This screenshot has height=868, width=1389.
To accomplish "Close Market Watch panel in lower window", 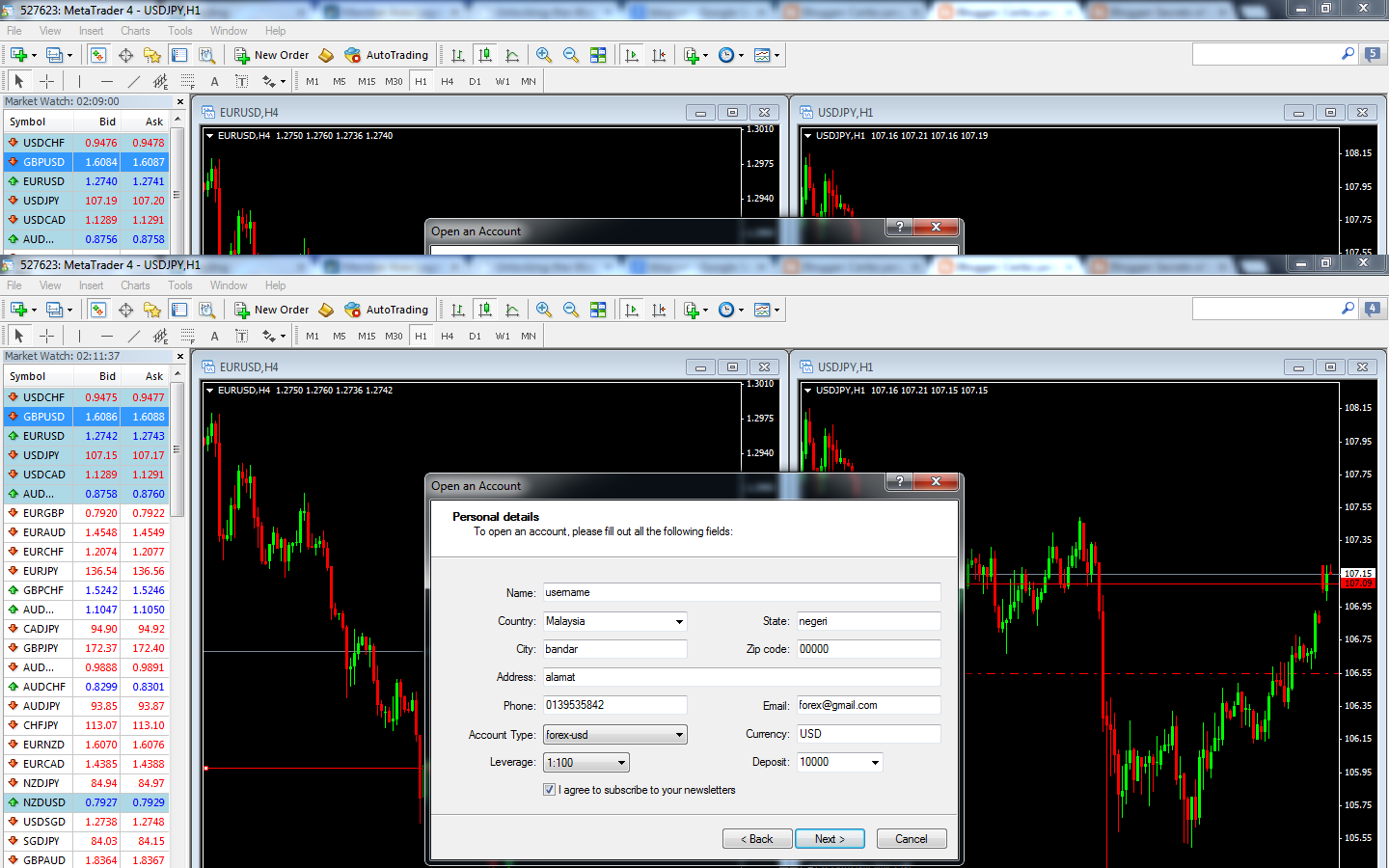I will coord(180,356).
